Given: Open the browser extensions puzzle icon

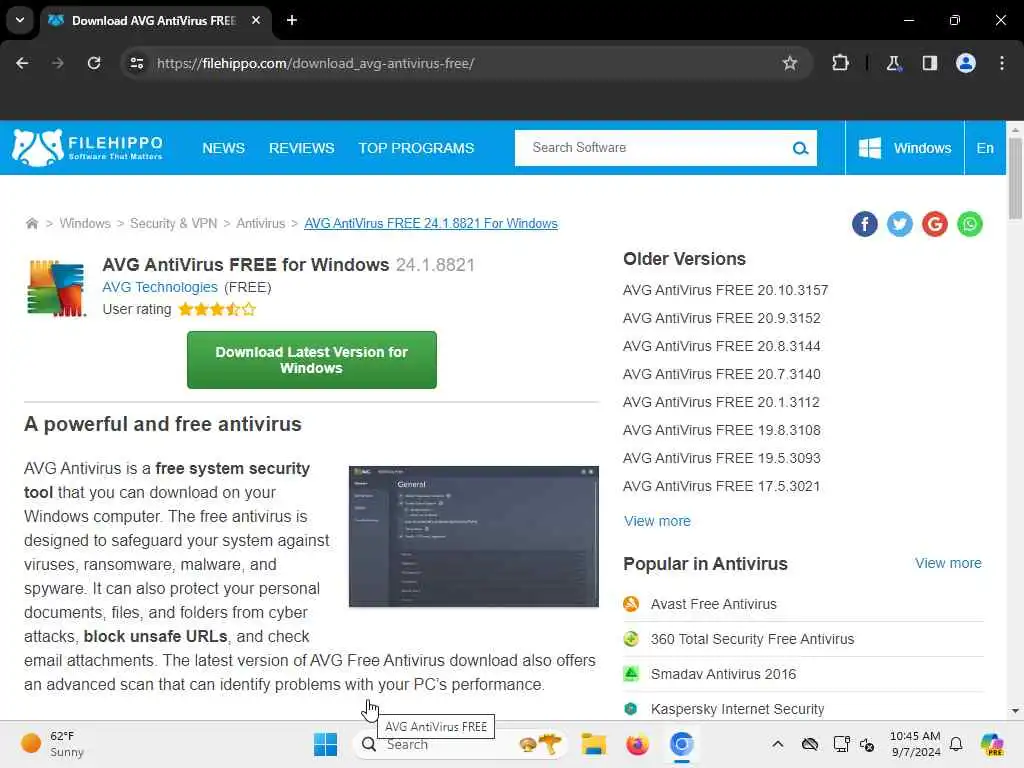Looking at the screenshot, I should [x=840, y=63].
